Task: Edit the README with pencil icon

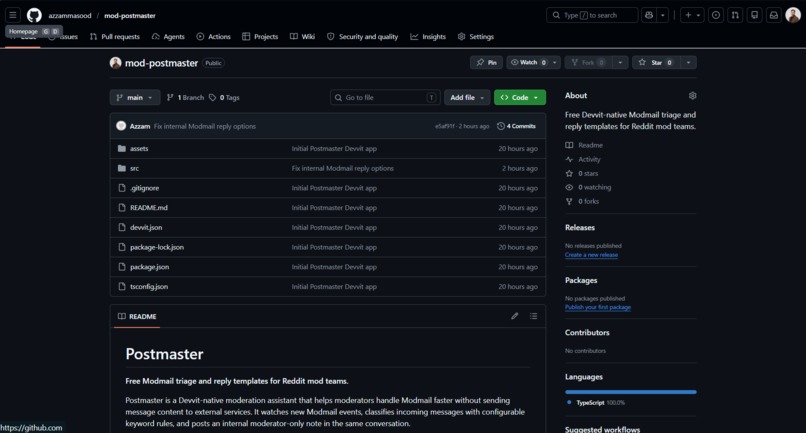Action: coord(515,316)
